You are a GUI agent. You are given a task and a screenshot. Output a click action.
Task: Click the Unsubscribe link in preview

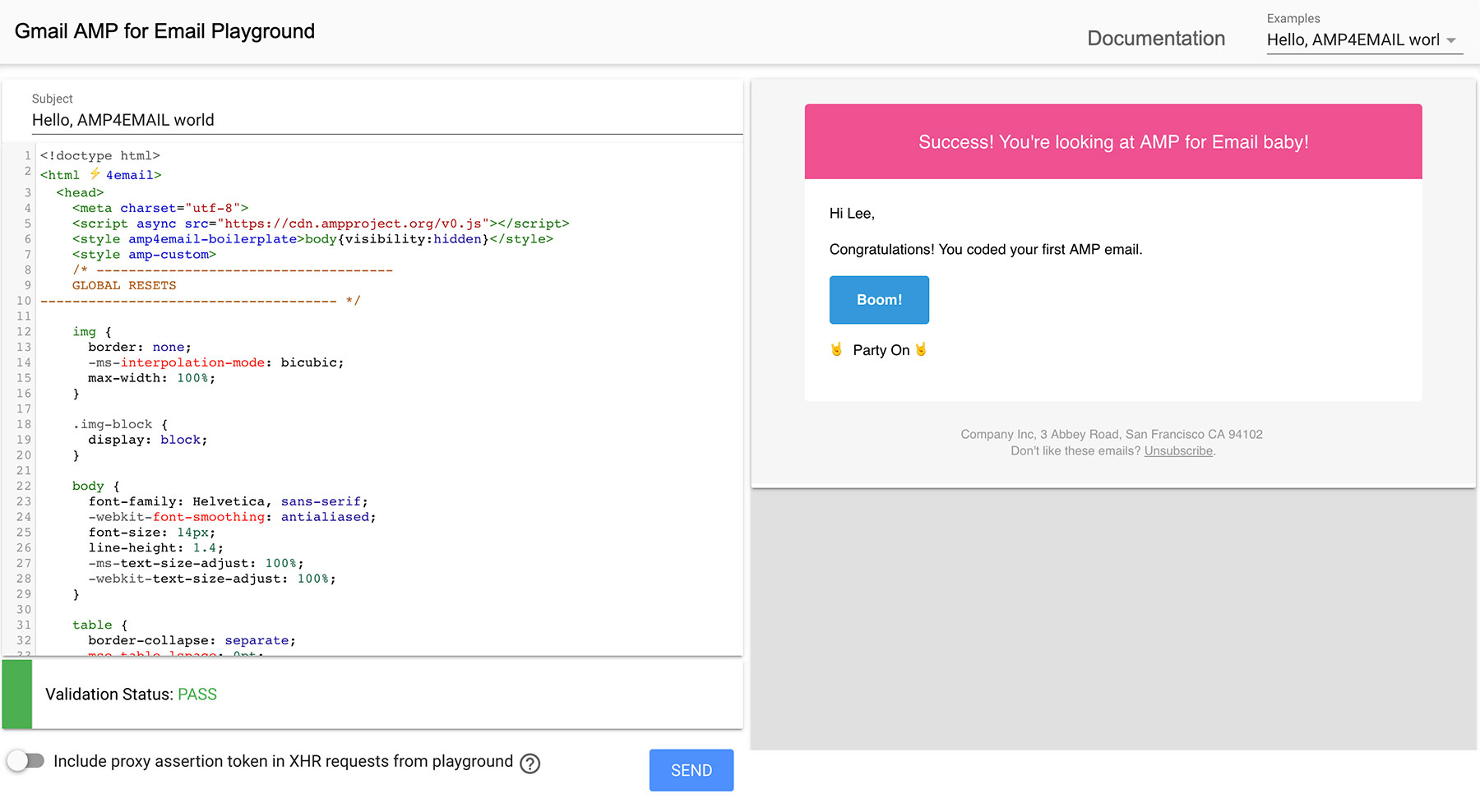coord(1178,451)
